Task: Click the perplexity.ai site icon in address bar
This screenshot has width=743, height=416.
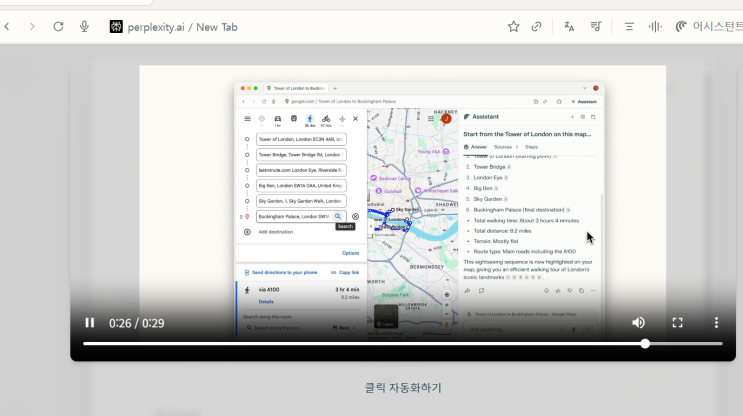Action: click(x=116, y=27)
